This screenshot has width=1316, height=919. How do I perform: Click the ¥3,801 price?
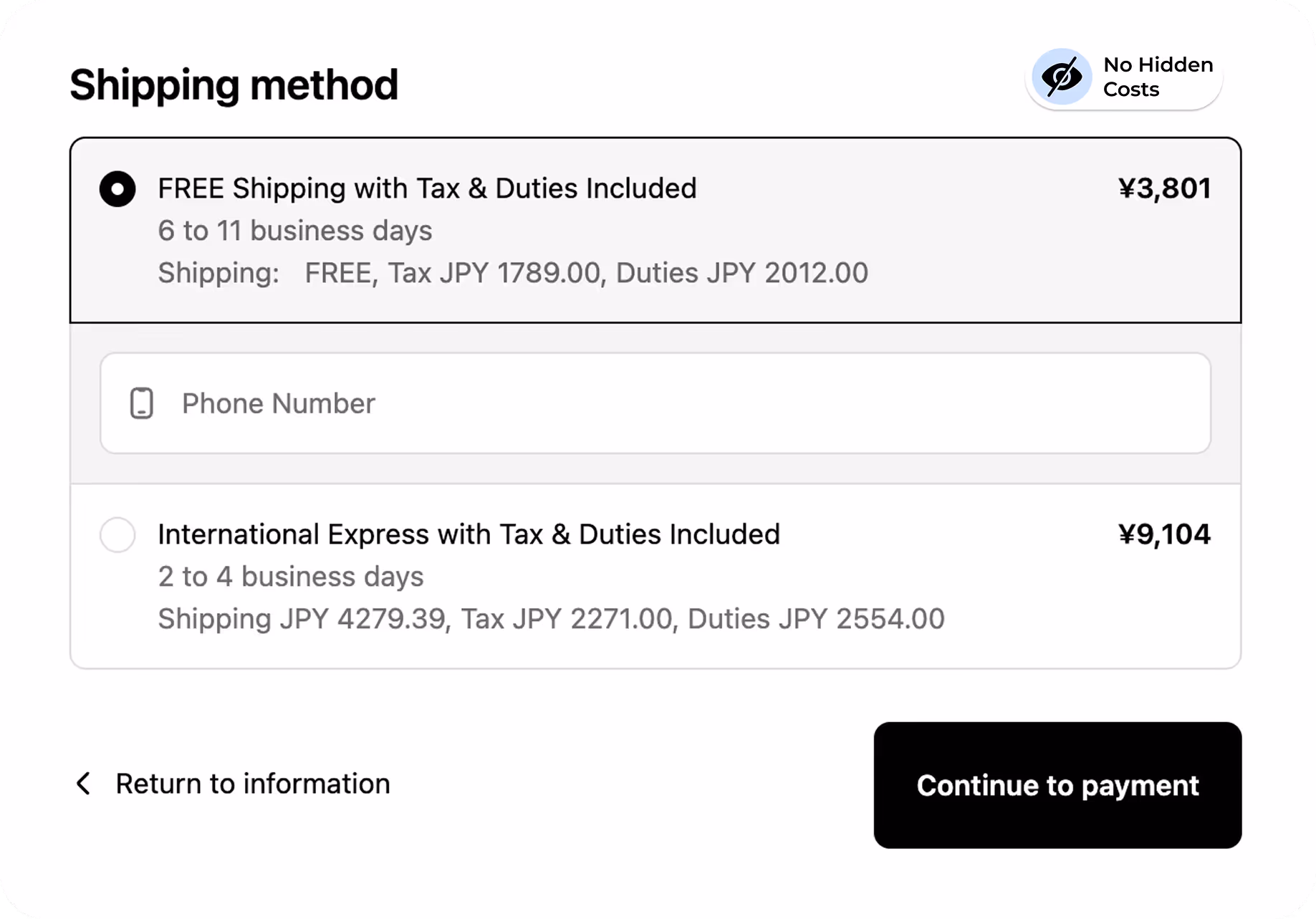point(1164,188)
